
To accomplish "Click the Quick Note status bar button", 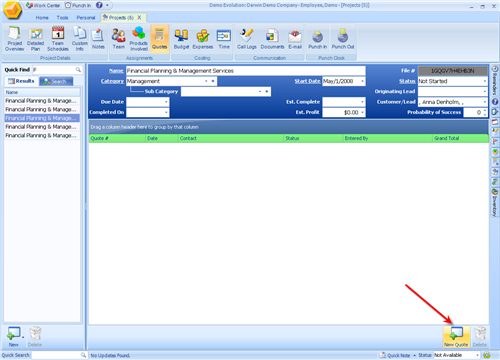I will click(x=395, y=355).
